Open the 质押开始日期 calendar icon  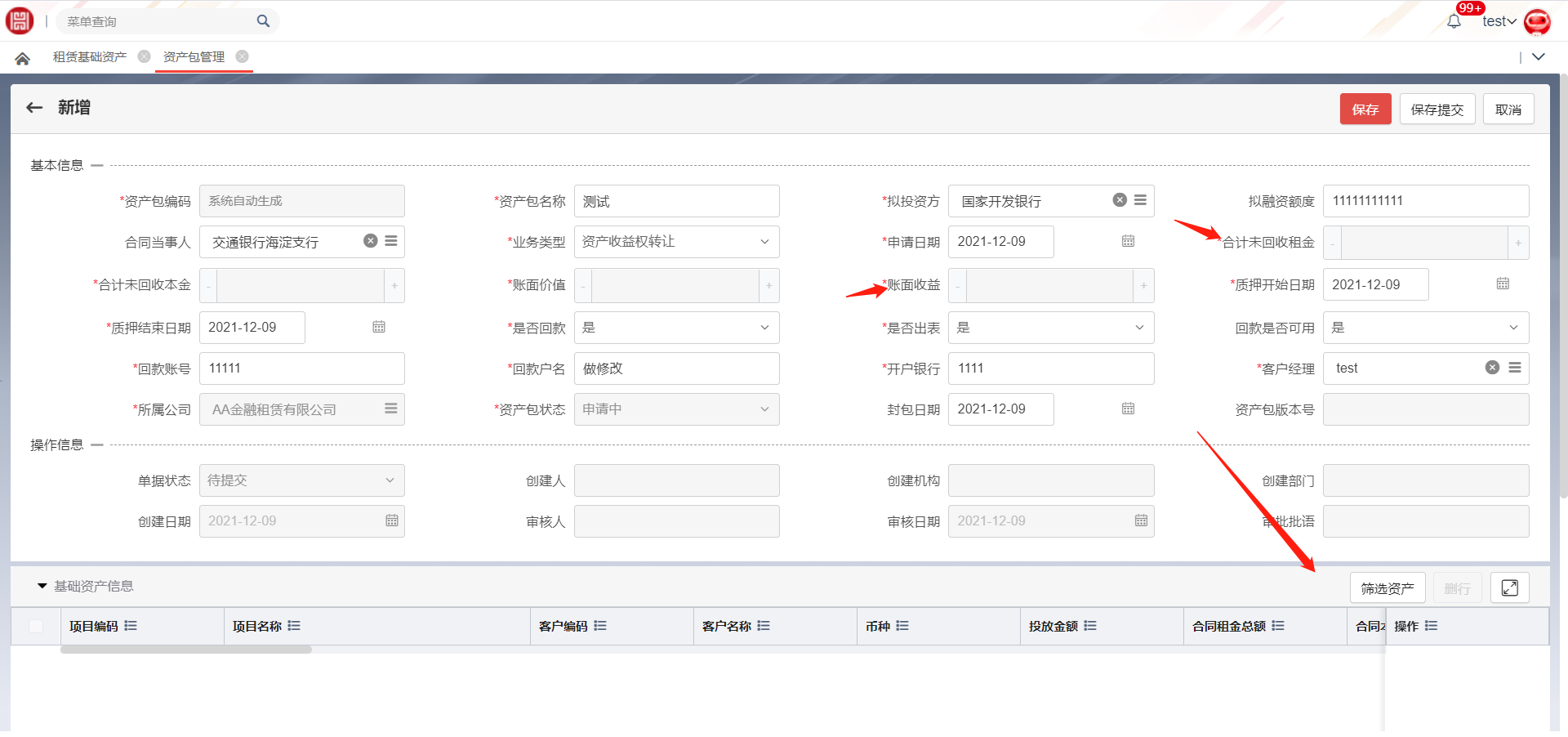[1503, 284]
